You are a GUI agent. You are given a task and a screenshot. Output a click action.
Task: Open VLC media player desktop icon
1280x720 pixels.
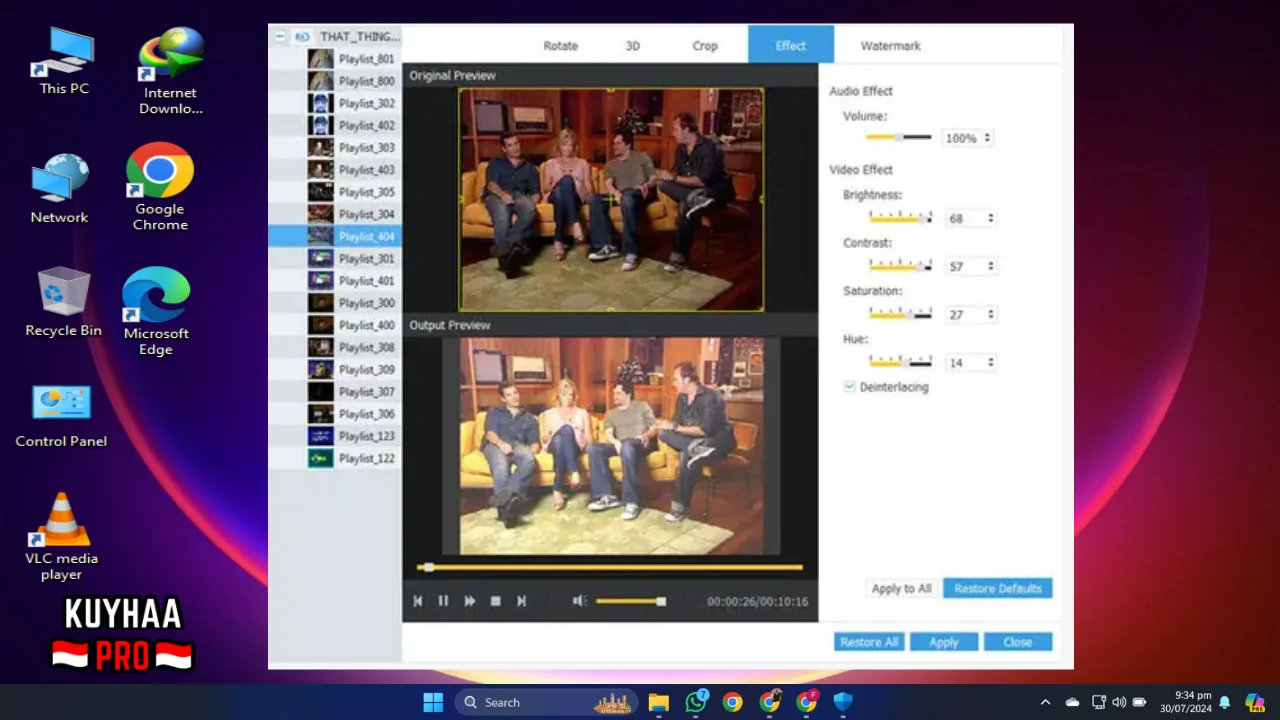[62, 536]
